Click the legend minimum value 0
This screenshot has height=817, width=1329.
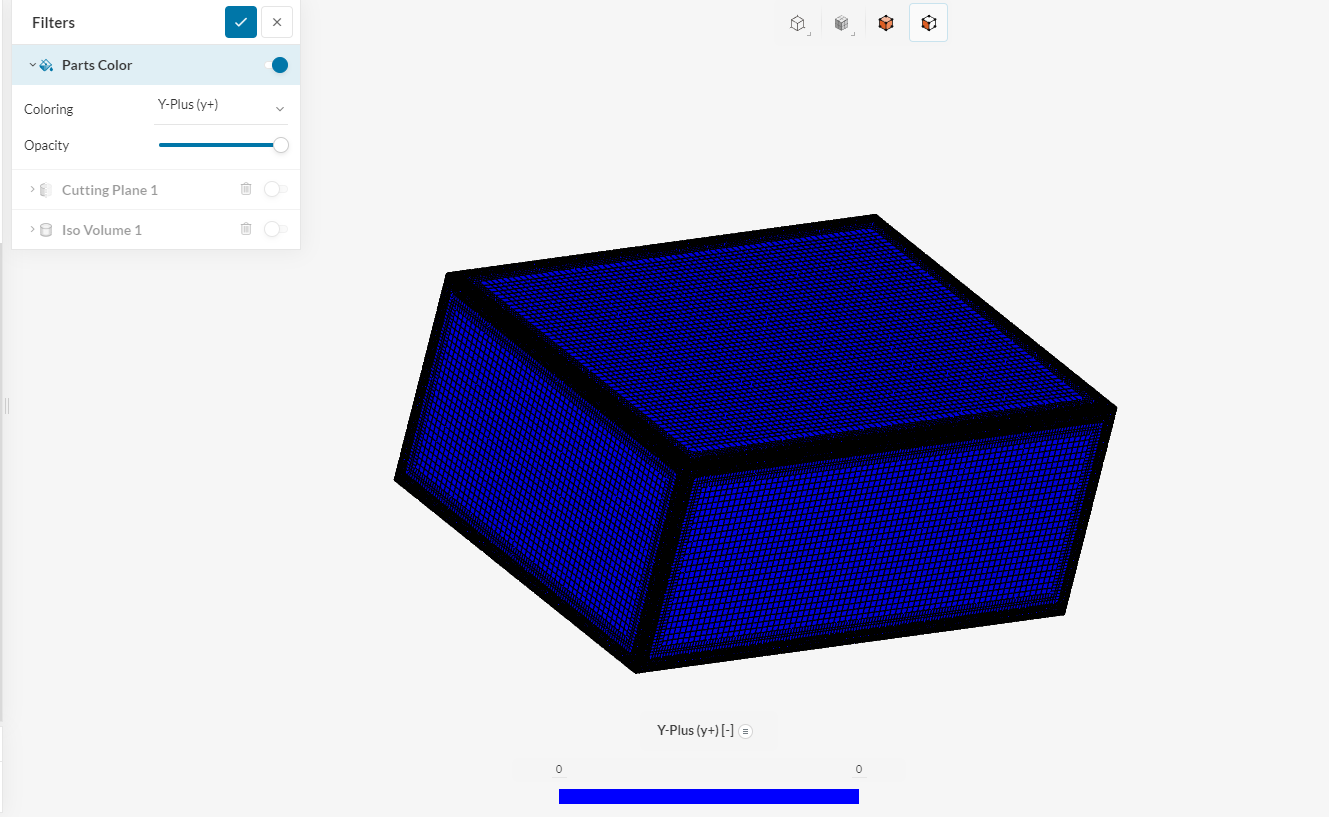click(559, 769)
